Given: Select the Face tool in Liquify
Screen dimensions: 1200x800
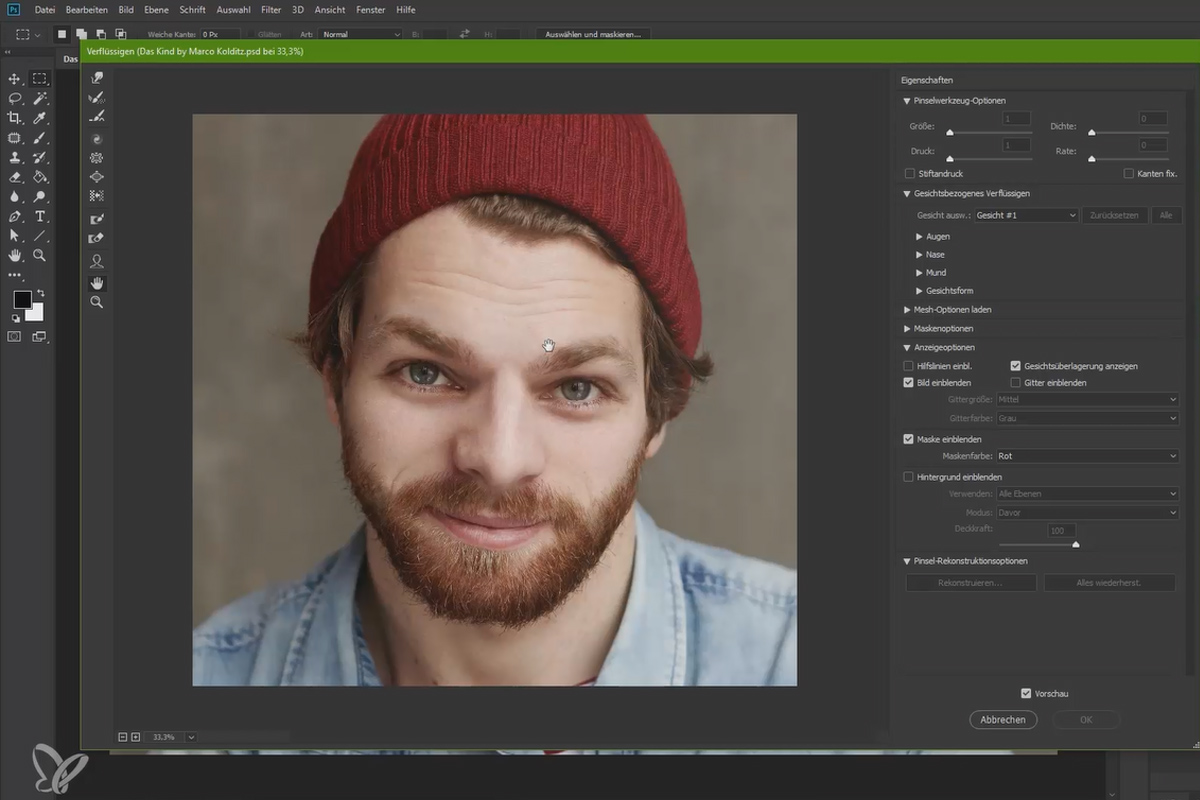Looking at the screenshot, I should 97,261.
